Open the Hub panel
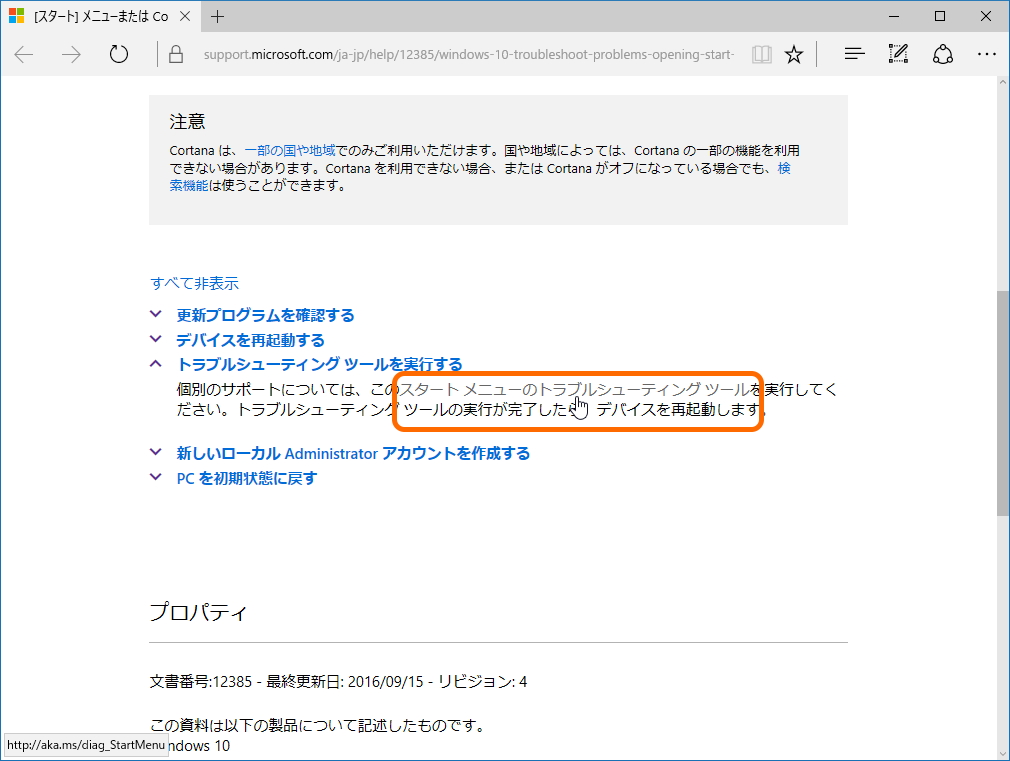This screenshot has height=761, width=1010. pos(854,54)
